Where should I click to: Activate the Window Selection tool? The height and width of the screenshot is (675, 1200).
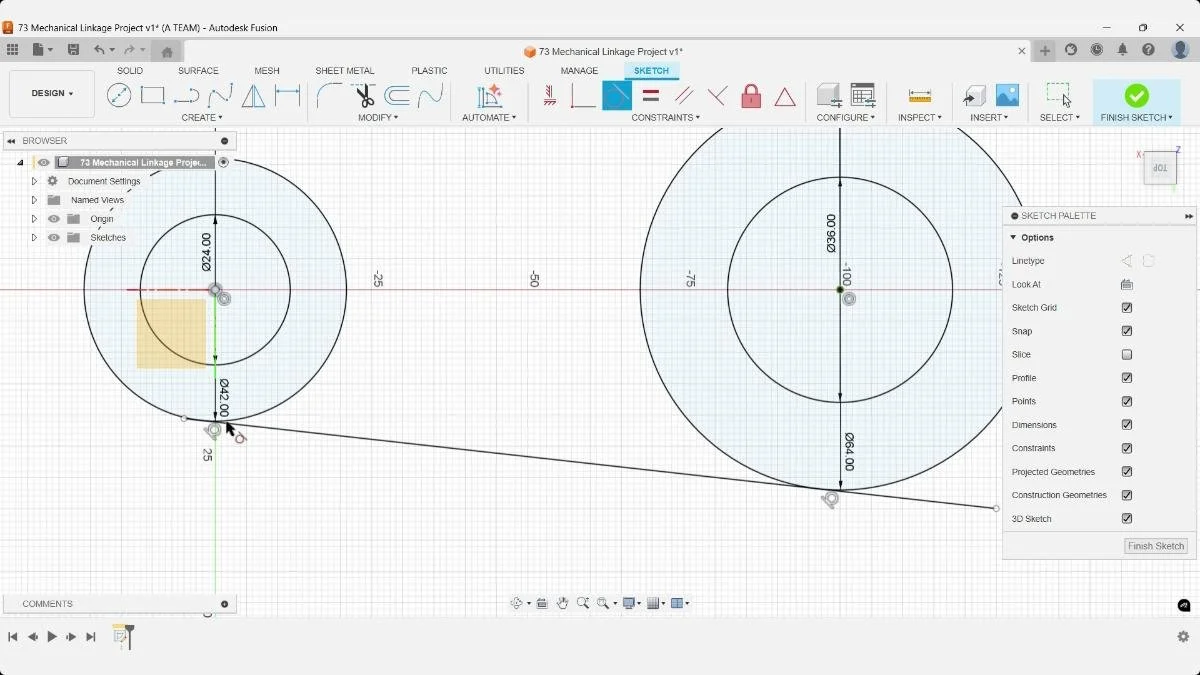tap(1059, 95)
